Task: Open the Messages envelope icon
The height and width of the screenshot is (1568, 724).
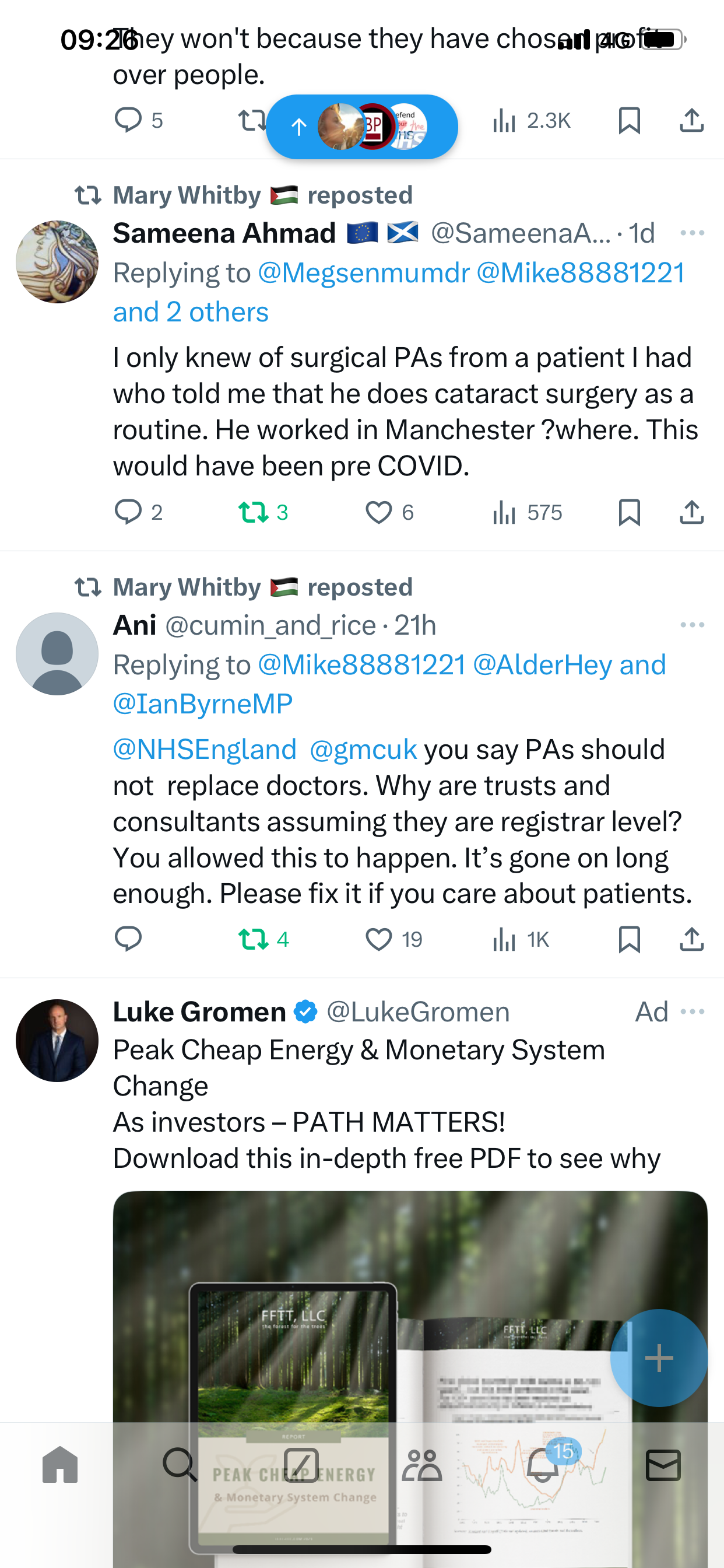Action: 663,1465
